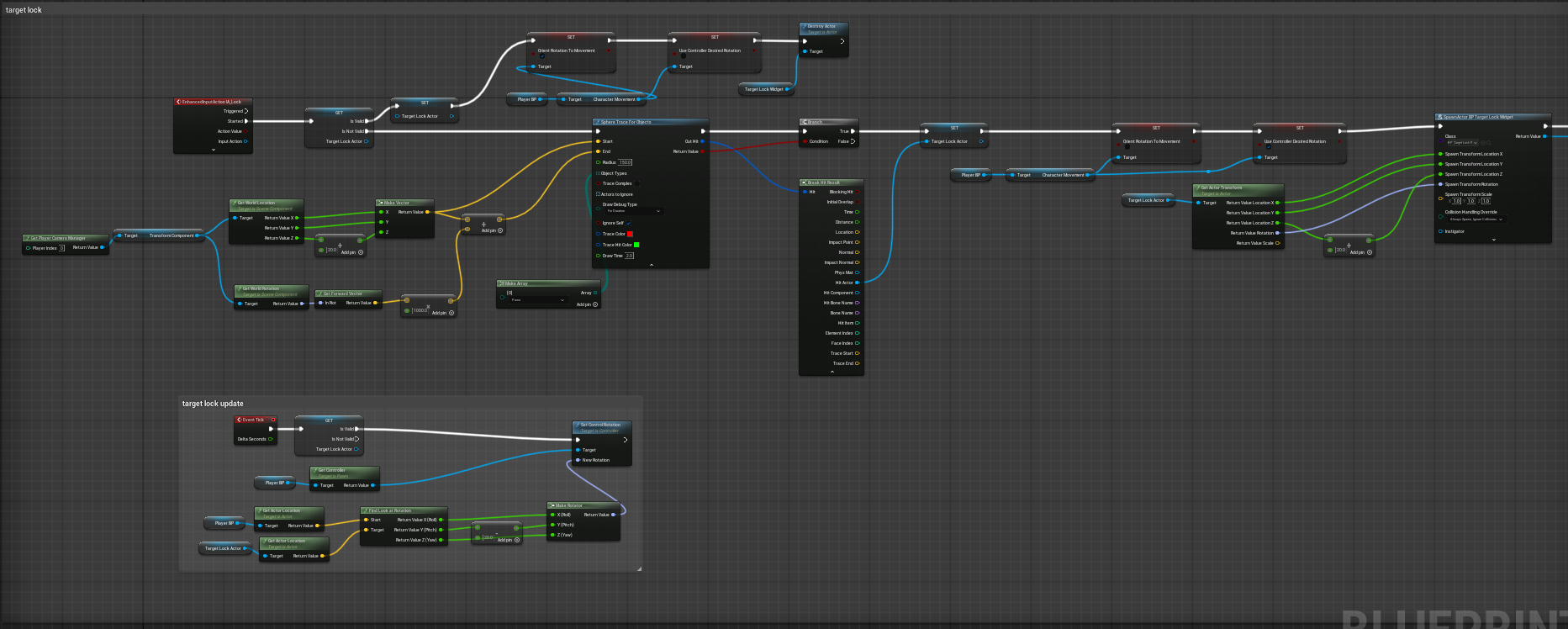The width and height of the screenshot is (1568, 629).
Task: Click Return Value Rotation pin on Get Actor Transform
Action: (x=1278, y=233)
